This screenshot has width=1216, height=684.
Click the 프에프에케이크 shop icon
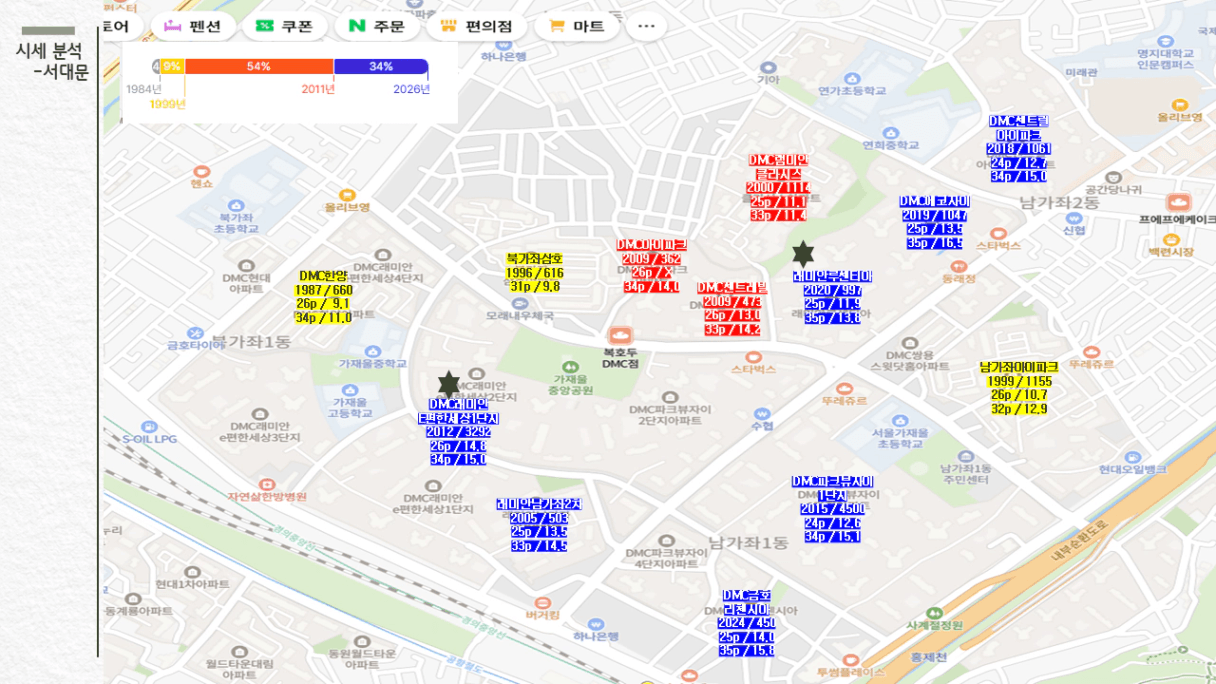[x=1178, y=202]
